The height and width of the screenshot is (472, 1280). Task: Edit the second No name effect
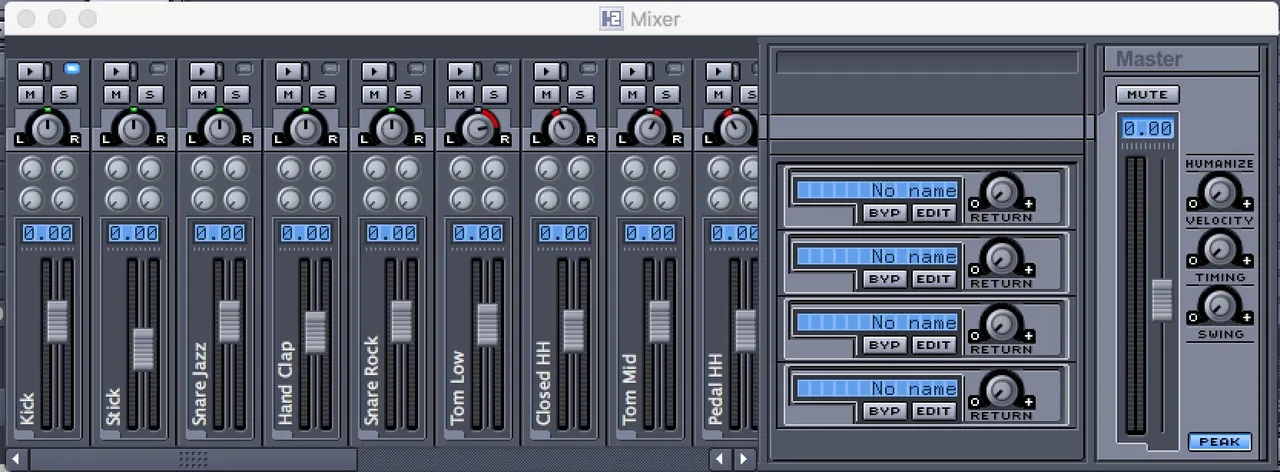pos(934,279)
